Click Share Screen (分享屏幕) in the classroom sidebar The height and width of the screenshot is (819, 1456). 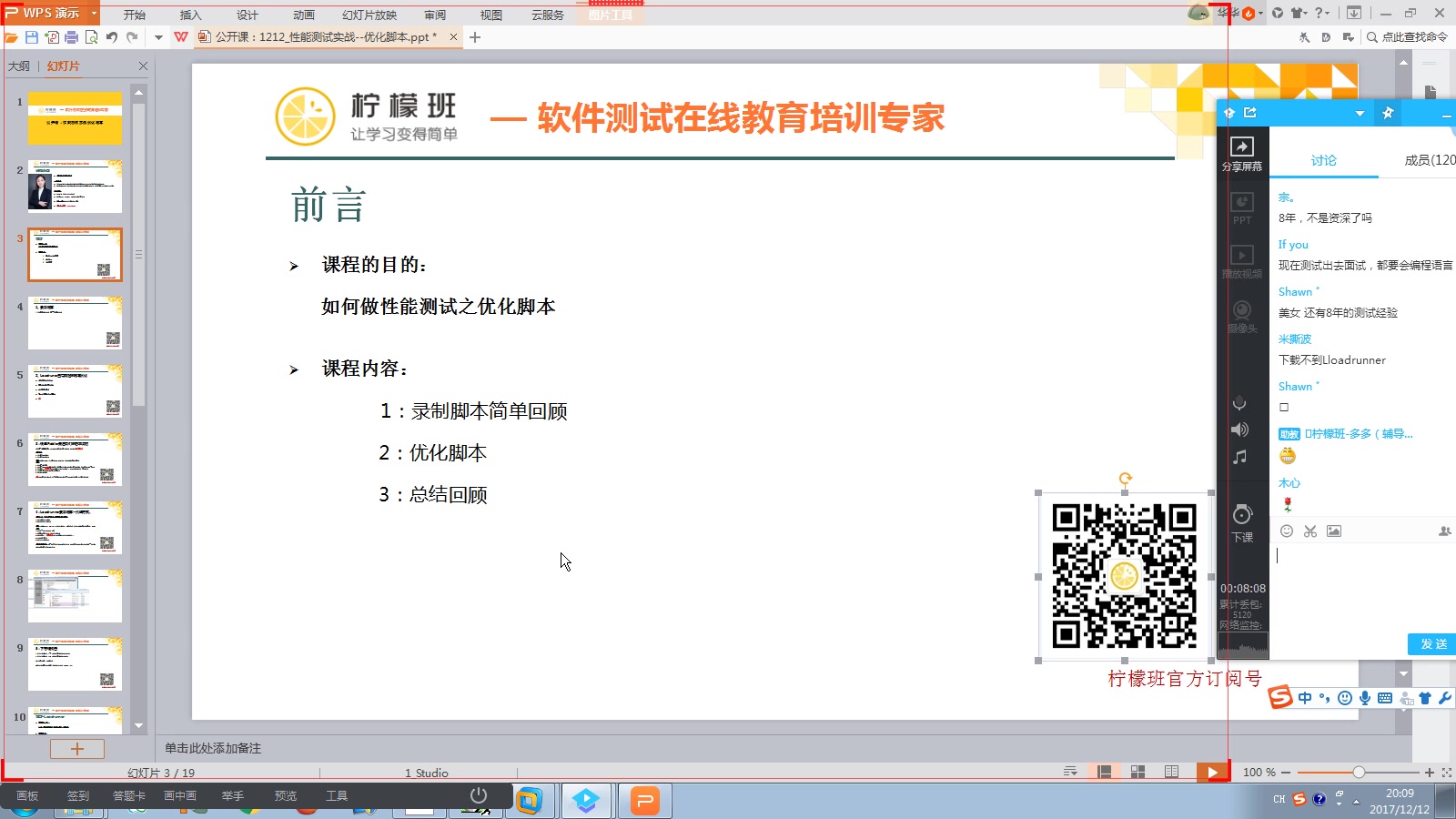tap(1242, 155)
